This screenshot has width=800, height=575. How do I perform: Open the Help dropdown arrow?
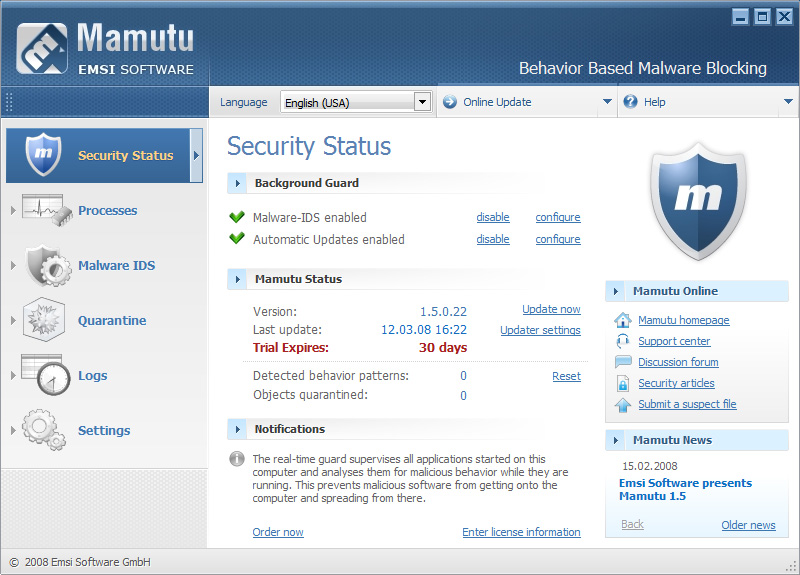(788, 102)
